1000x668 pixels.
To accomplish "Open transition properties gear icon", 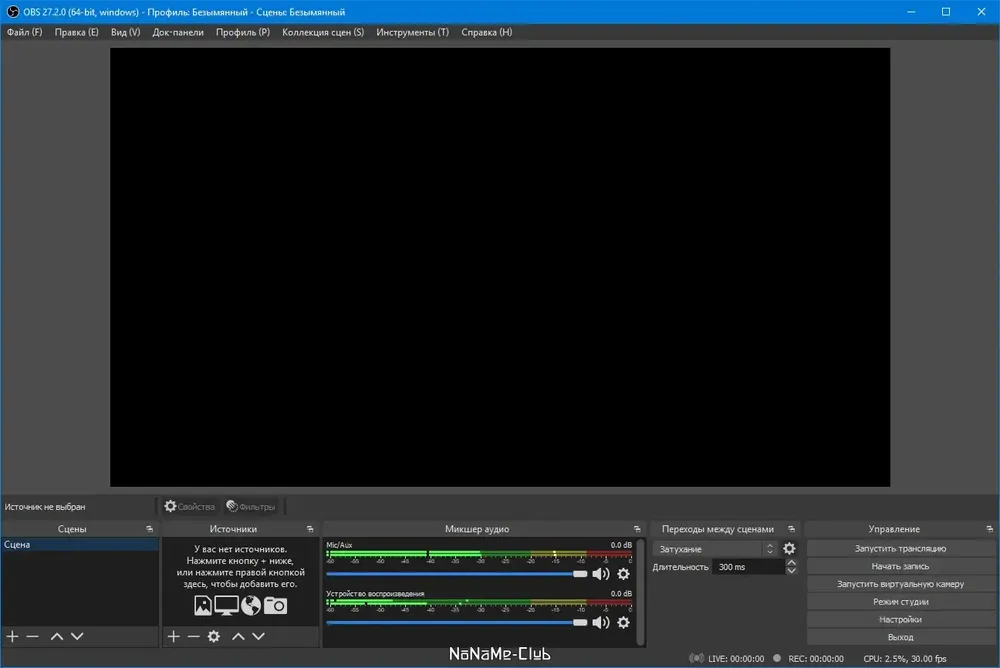I will point(789,548).
